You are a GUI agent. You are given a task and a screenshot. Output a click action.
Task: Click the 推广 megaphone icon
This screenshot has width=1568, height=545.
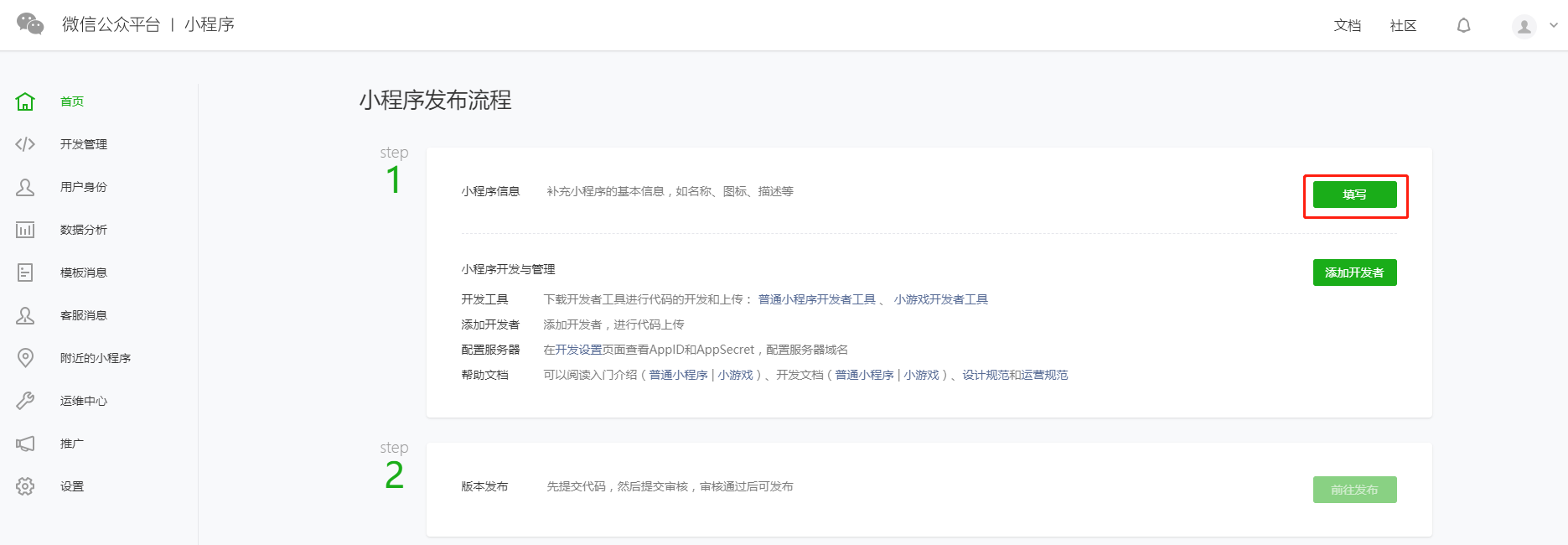point(25,444)
